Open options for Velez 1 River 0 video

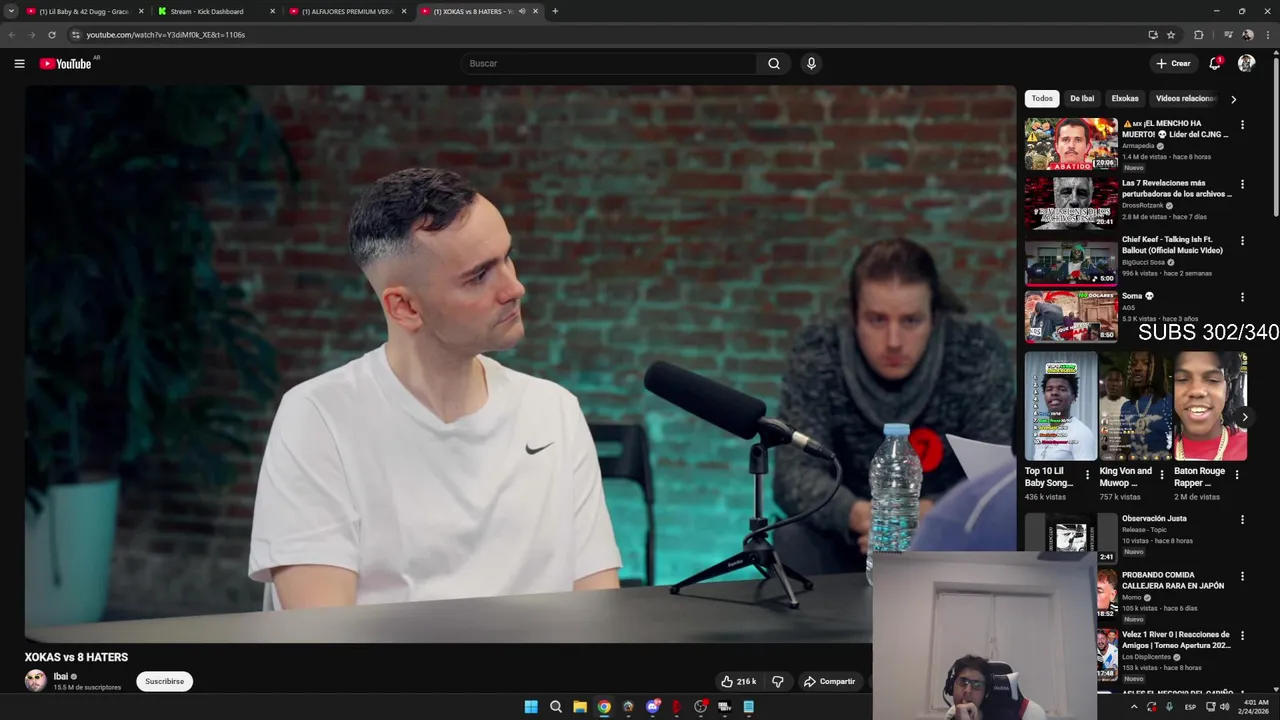tap(1242, 636)
